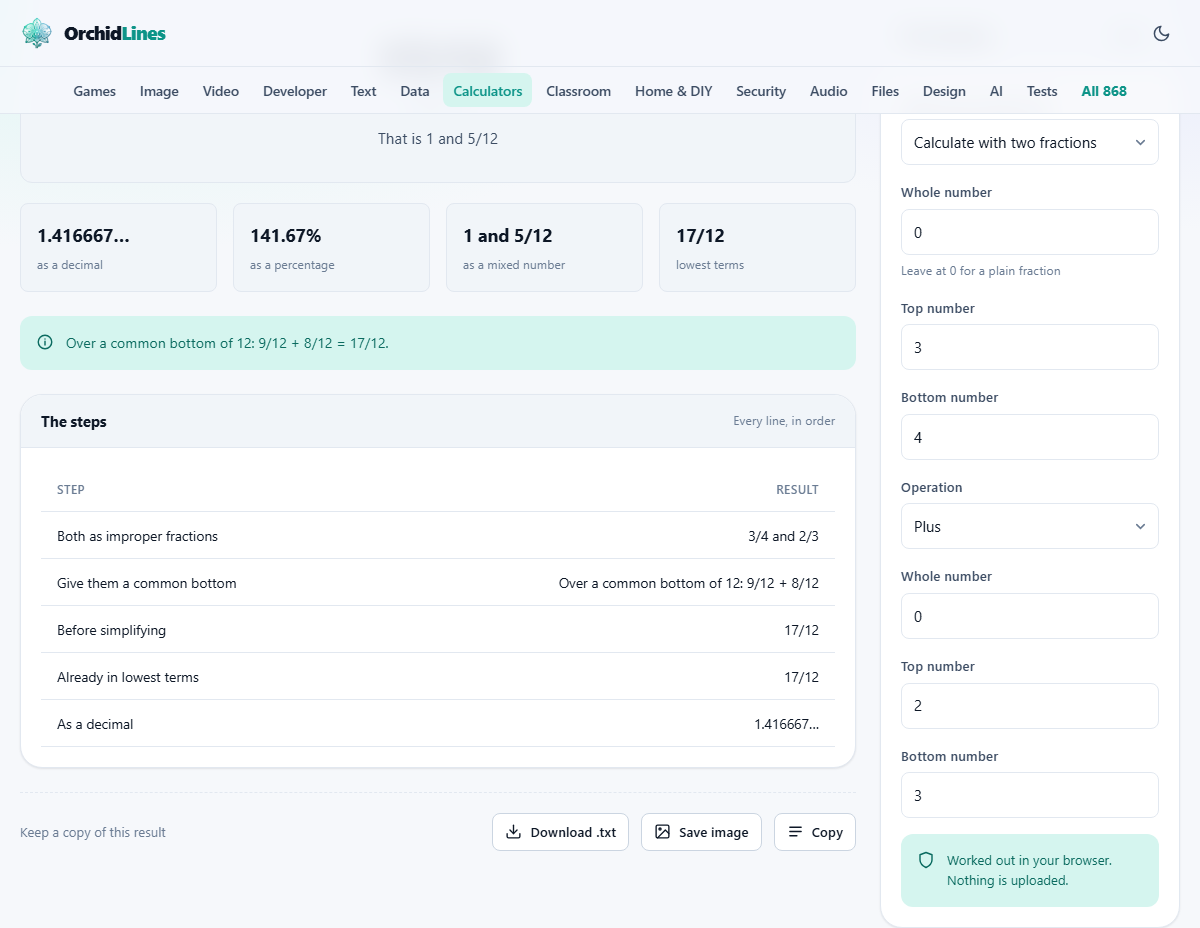Click "Keep a copy of this result" text
The height and width of the screenshot is (928, 1200).
[93, 832]
